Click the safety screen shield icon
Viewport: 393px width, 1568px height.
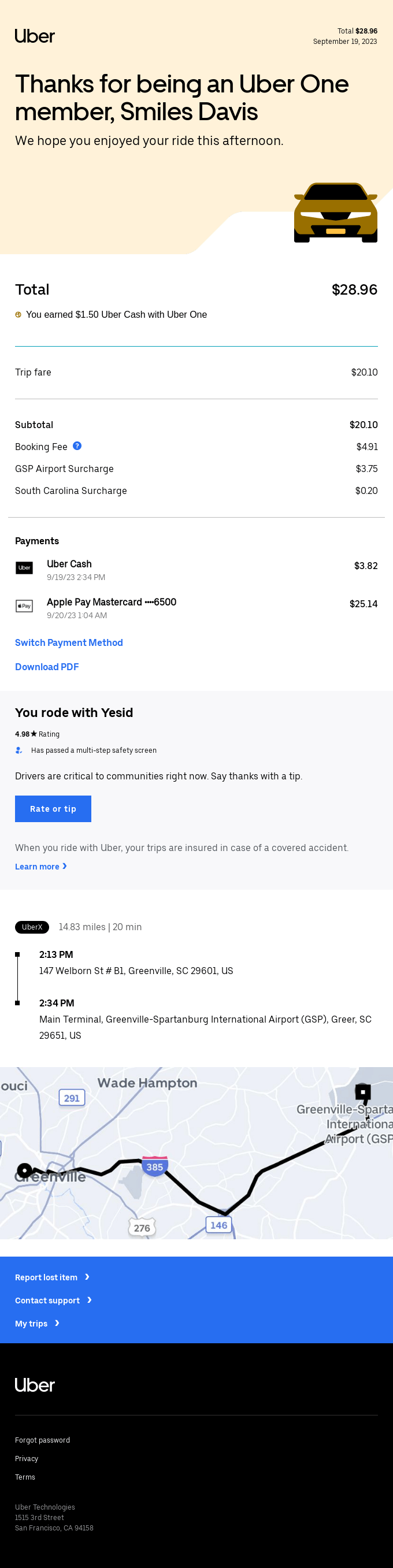19,750
